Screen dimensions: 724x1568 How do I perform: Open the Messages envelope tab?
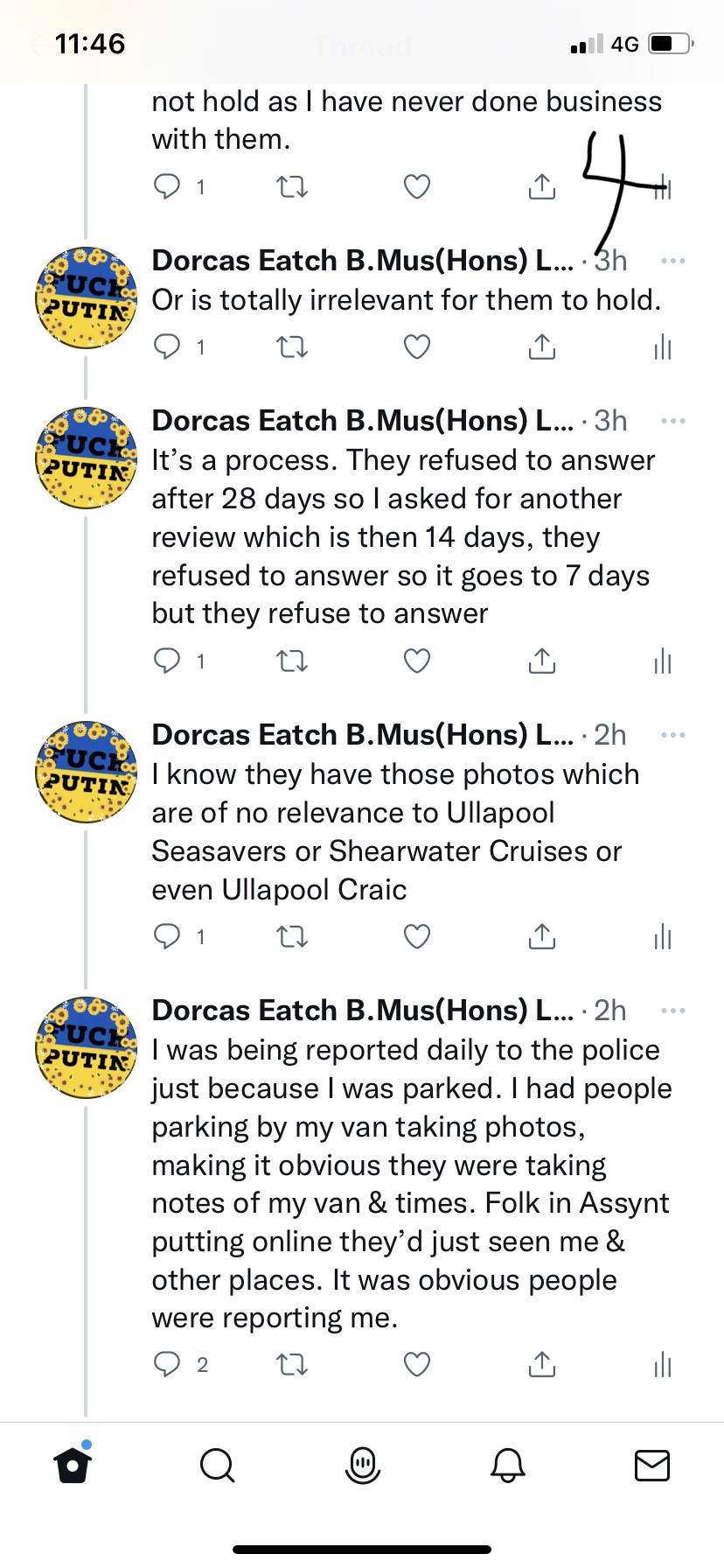pos(651,1465)
